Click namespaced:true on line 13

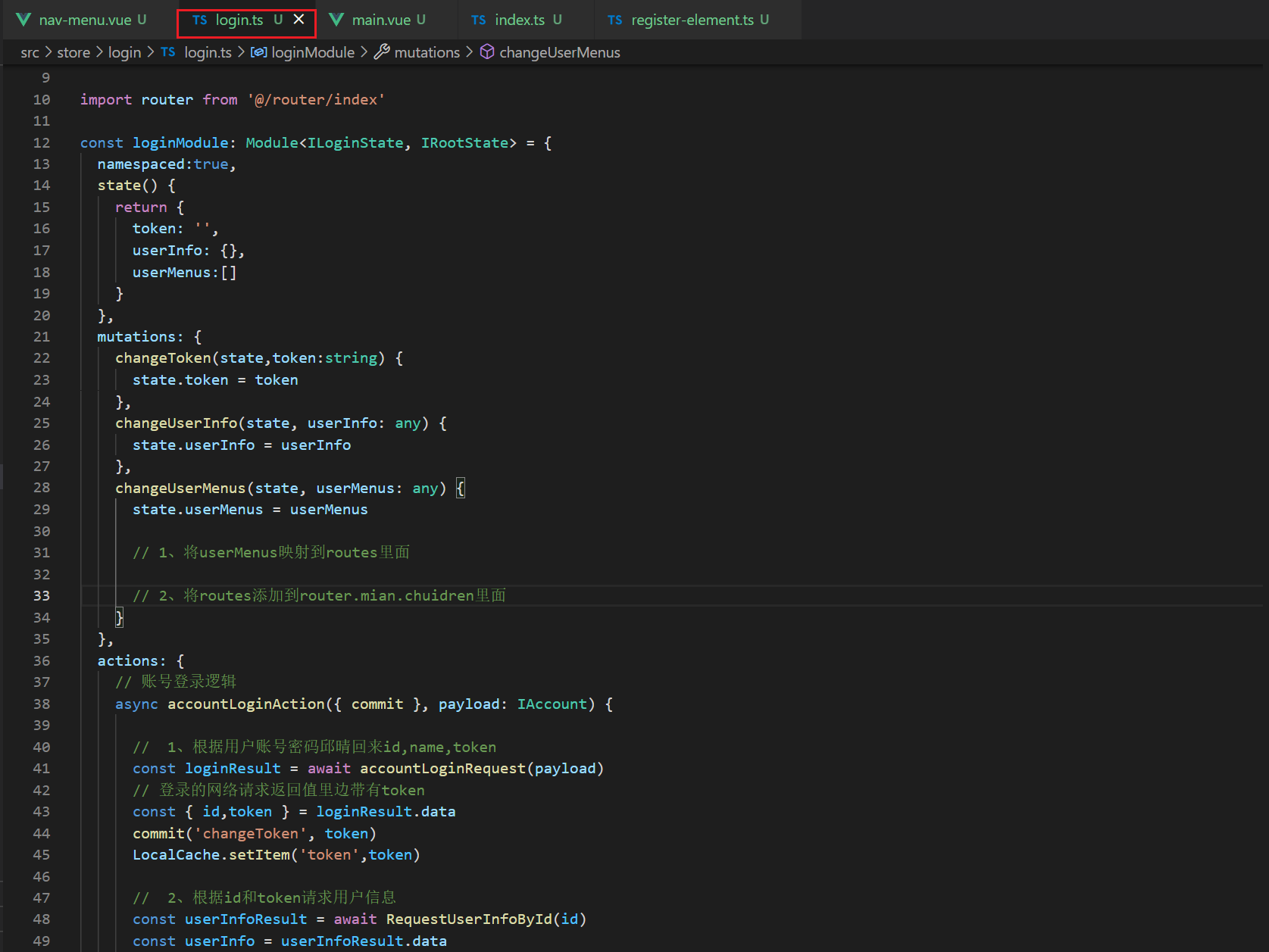click(x=163, y=164)
